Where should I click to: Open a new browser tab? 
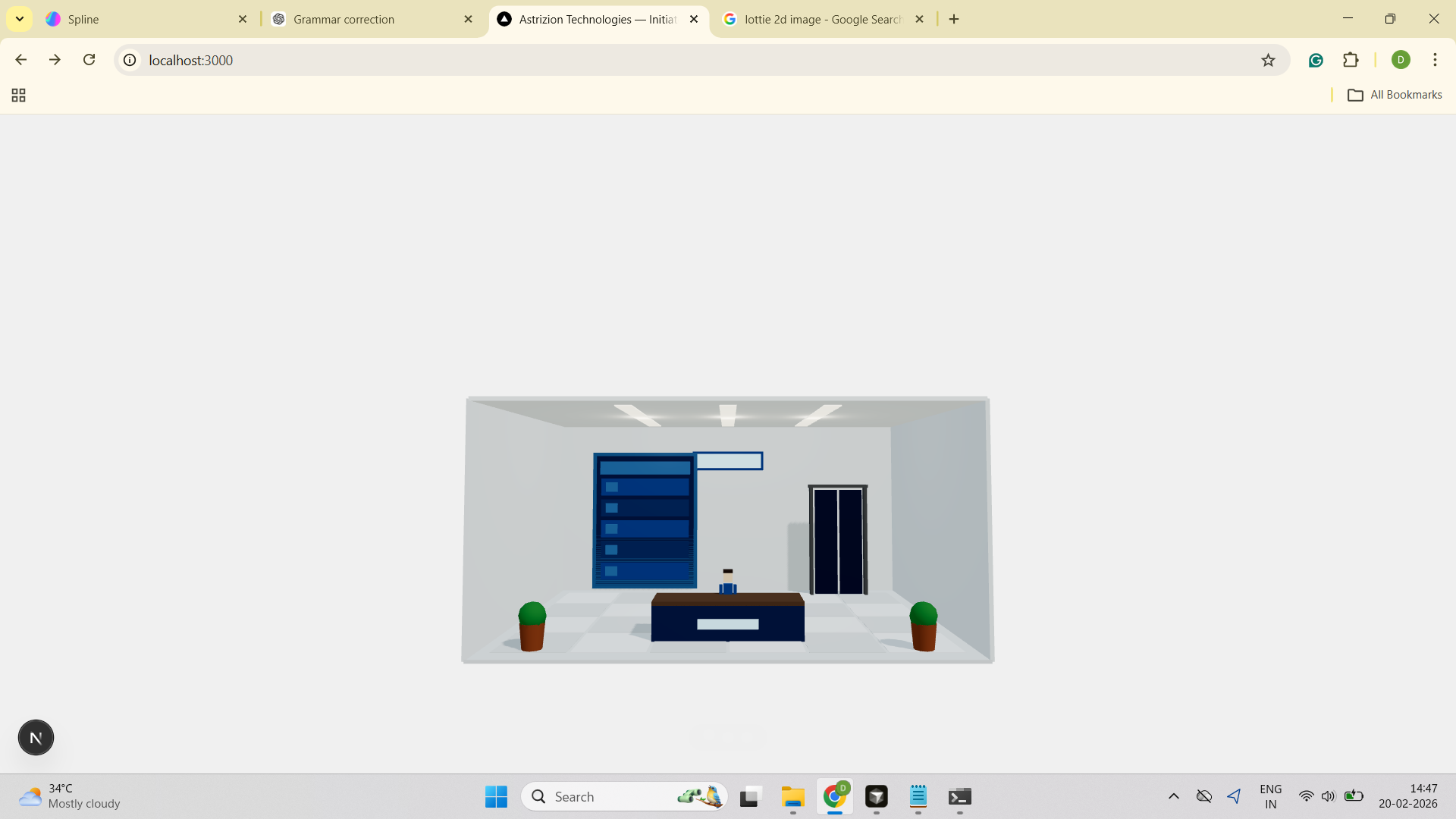(x=954, y=19)
